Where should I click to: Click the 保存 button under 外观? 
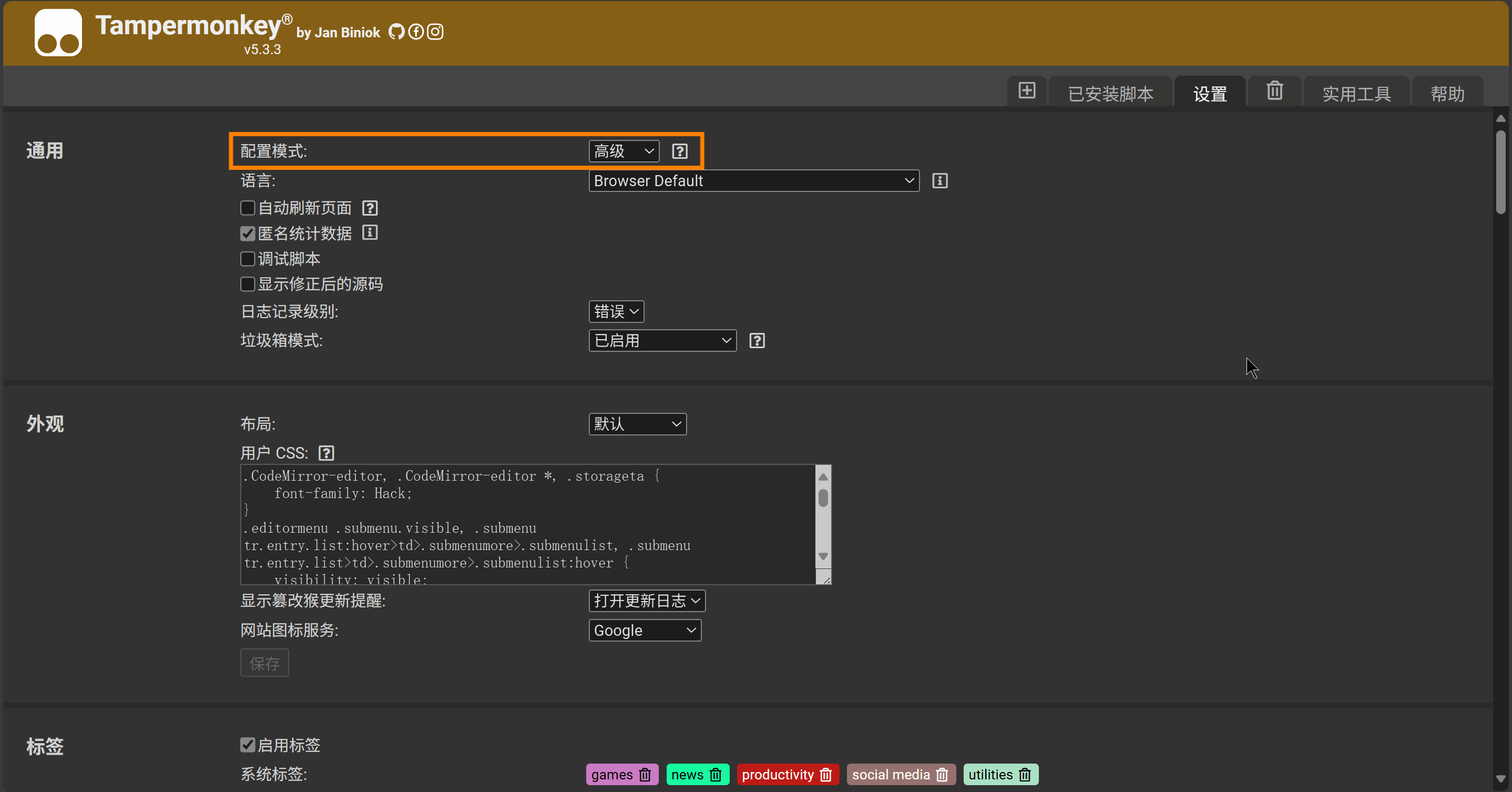(265, 663)
